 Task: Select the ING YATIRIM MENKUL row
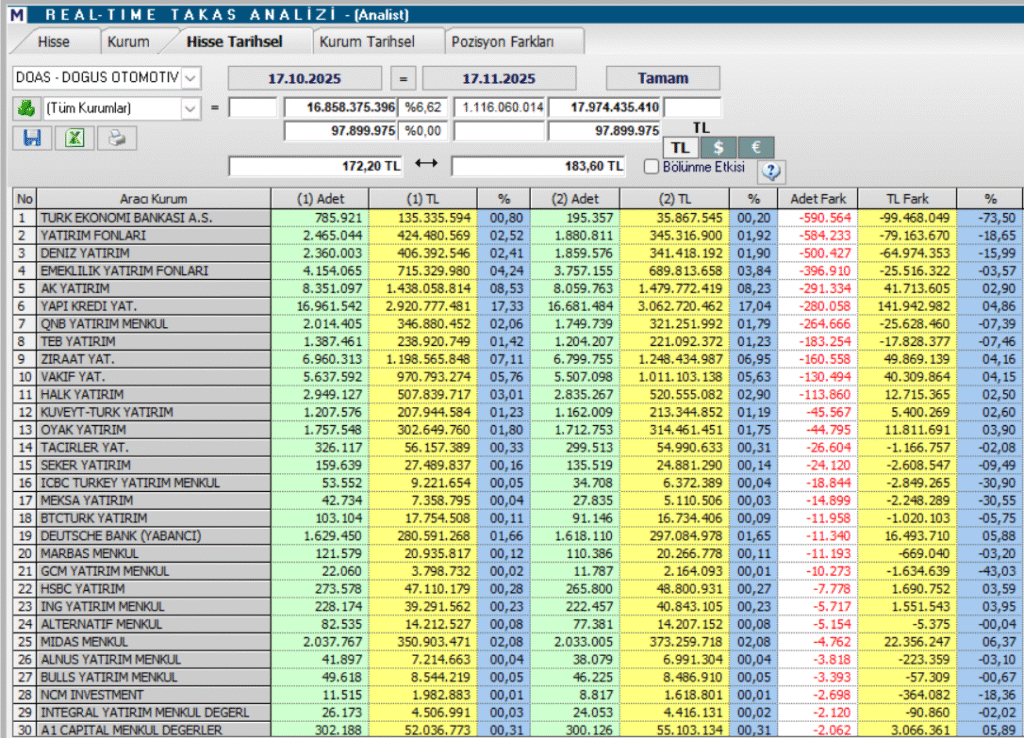[x=517, y=605]
